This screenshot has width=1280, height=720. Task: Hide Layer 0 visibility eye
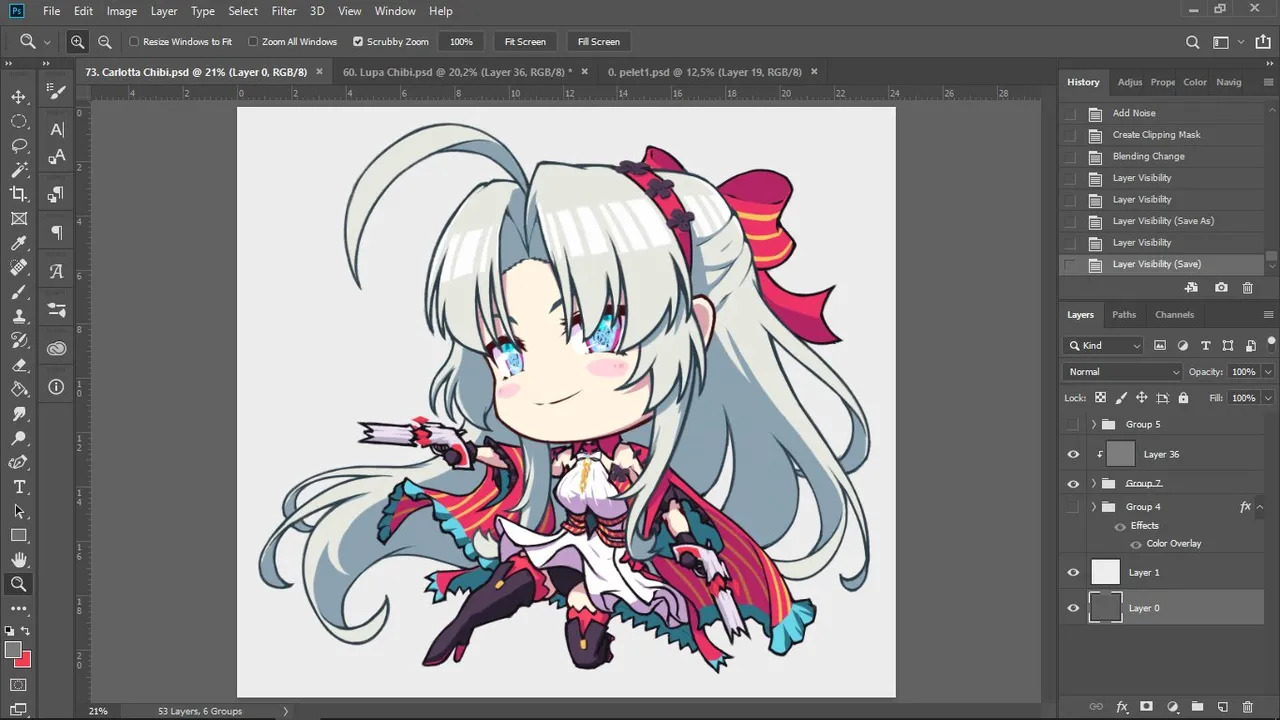tap(1073, 608)
